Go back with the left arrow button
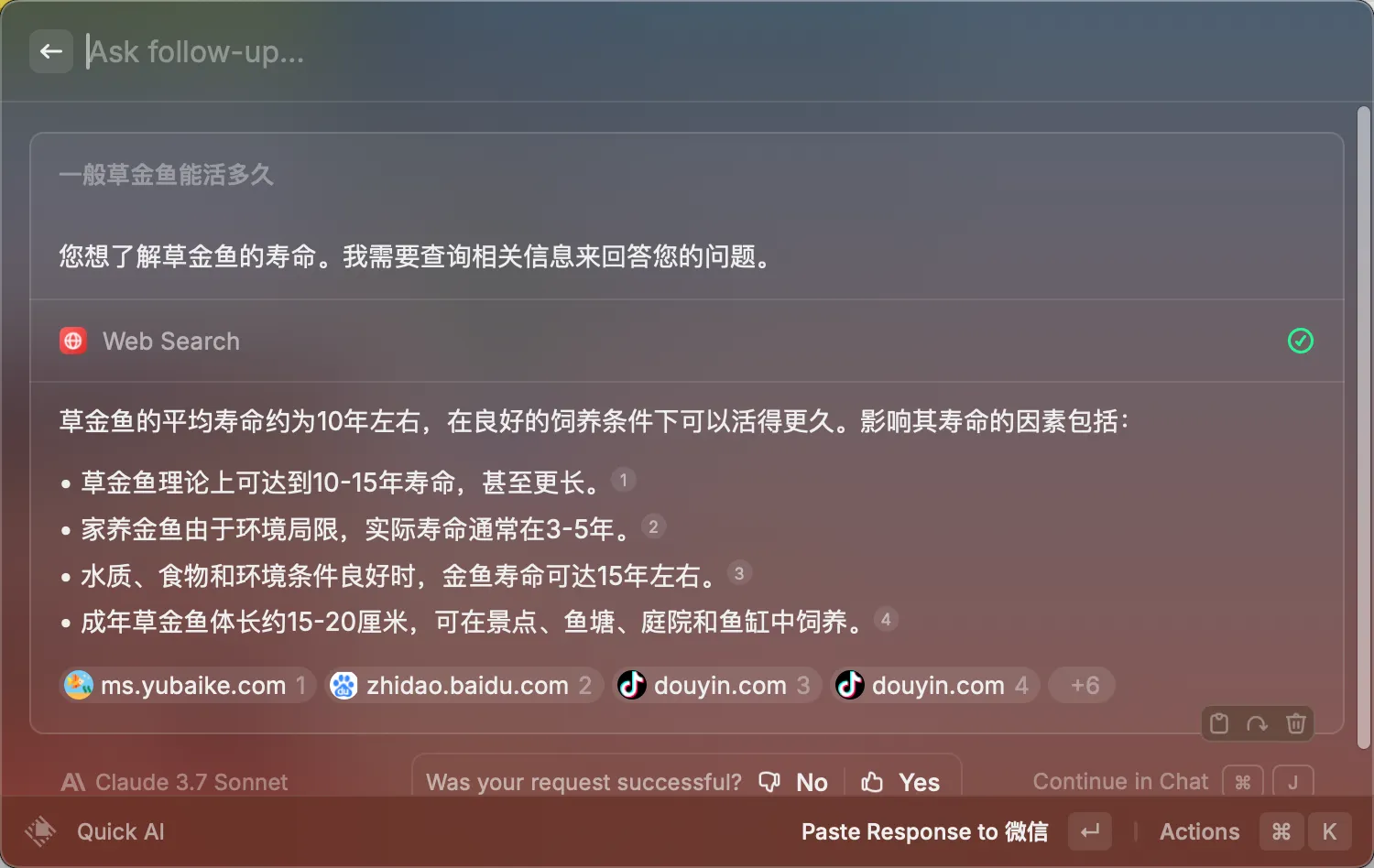This screenshot has width=1374, height=868. click(51, 51)
